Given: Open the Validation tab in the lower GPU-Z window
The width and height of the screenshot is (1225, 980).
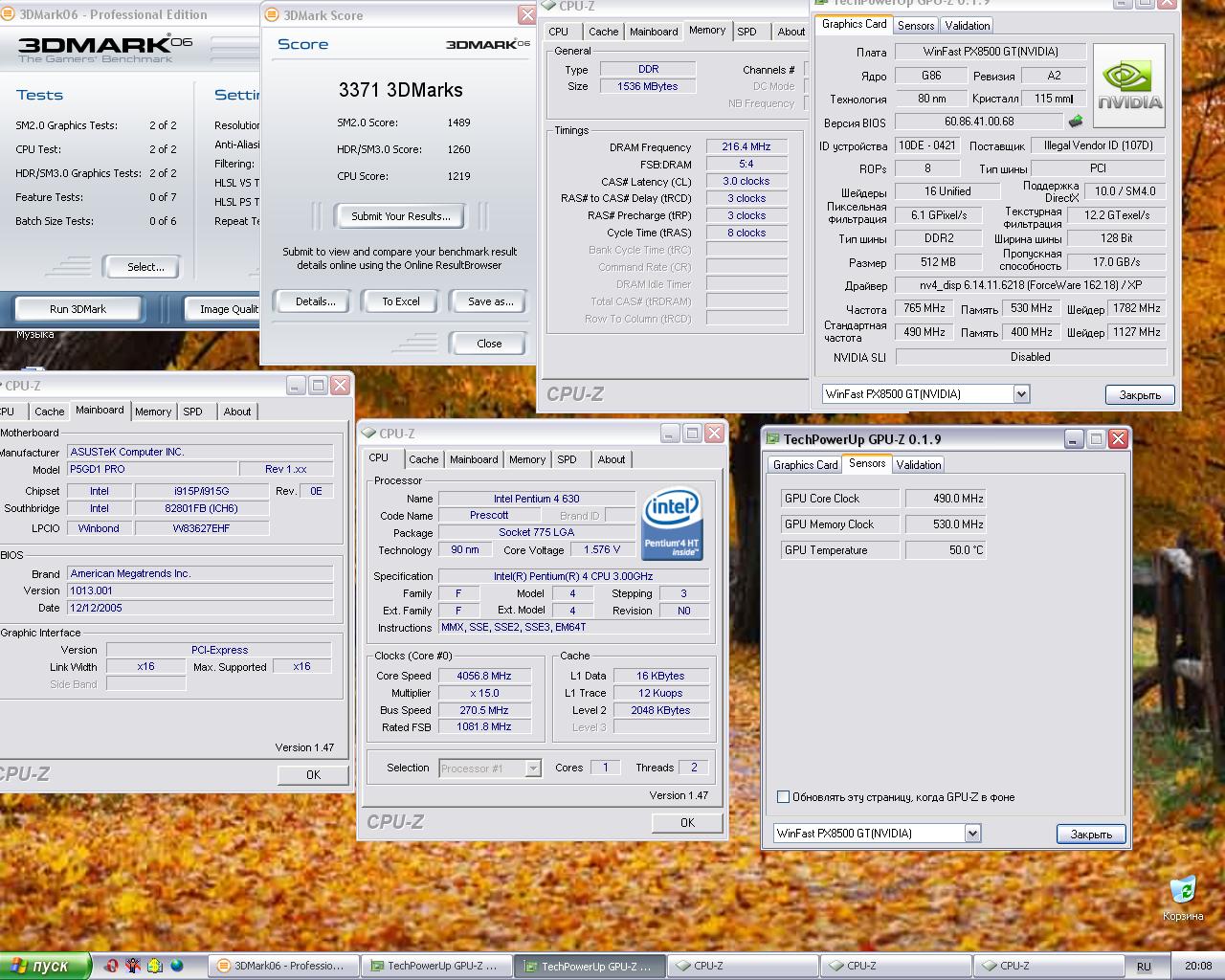Looking at the screenshot, I should click(918, 465).
